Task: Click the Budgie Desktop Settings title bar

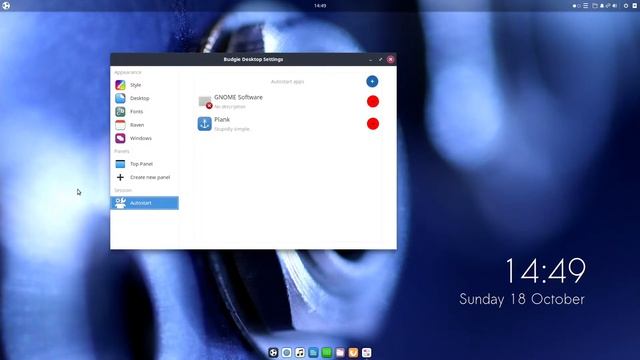Action: point(253,59)
